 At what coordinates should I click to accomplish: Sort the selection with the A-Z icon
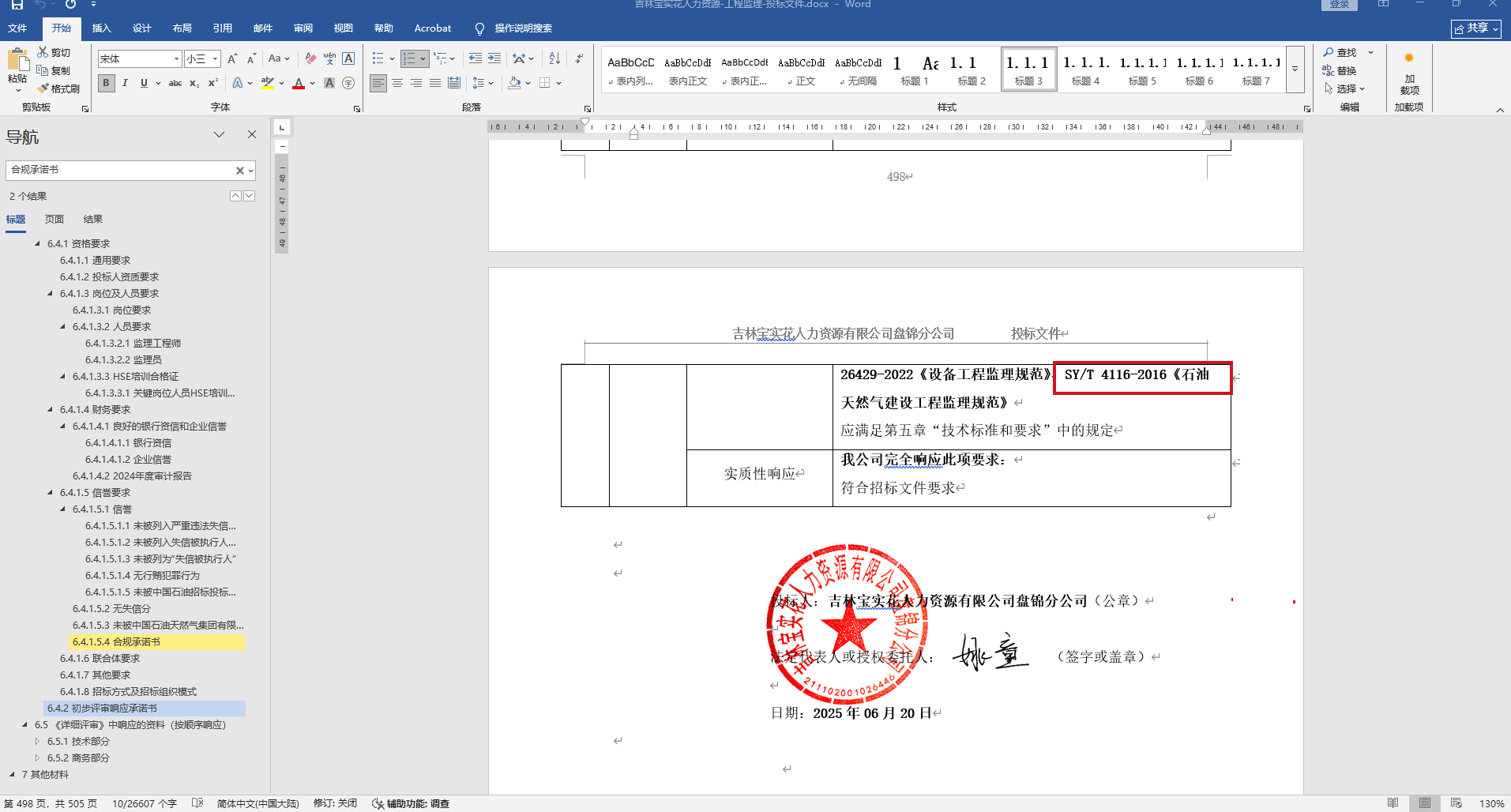[x=554, y=58]
